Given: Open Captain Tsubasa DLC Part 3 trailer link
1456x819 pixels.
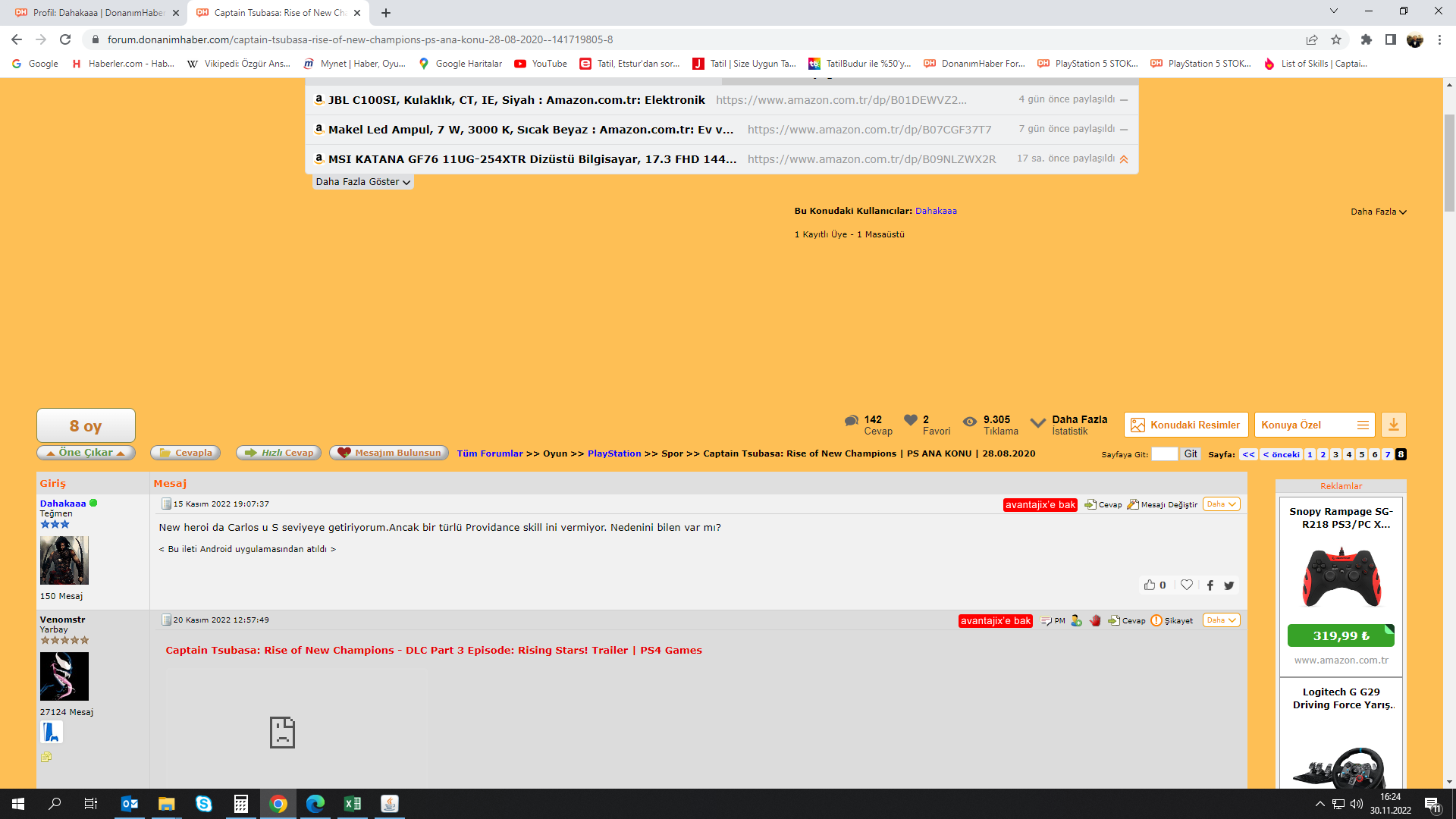Looking at the screenshot, I should pyautogui.click(x=434, y=651).
